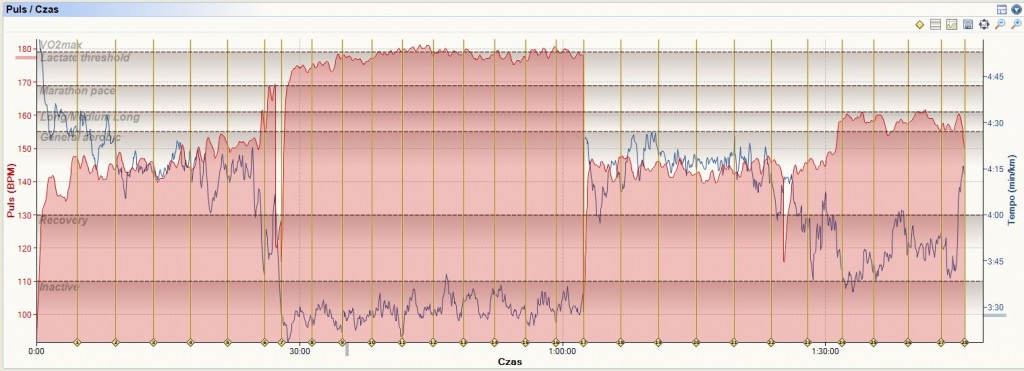Click the Inactive zone label
The height and width of the screenshot is (371, 1024).
[59, 287]
